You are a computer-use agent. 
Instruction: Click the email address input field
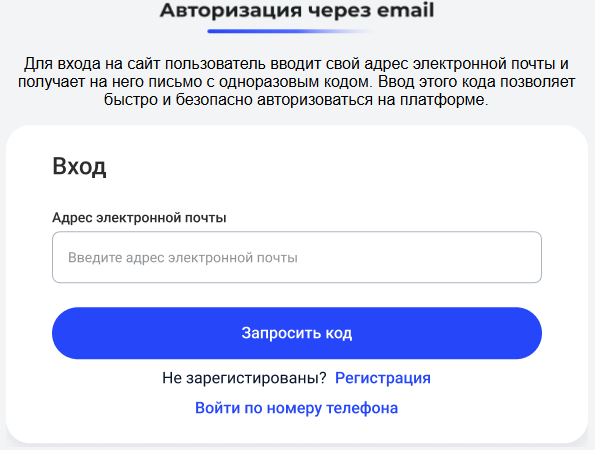tap(297, 257)
